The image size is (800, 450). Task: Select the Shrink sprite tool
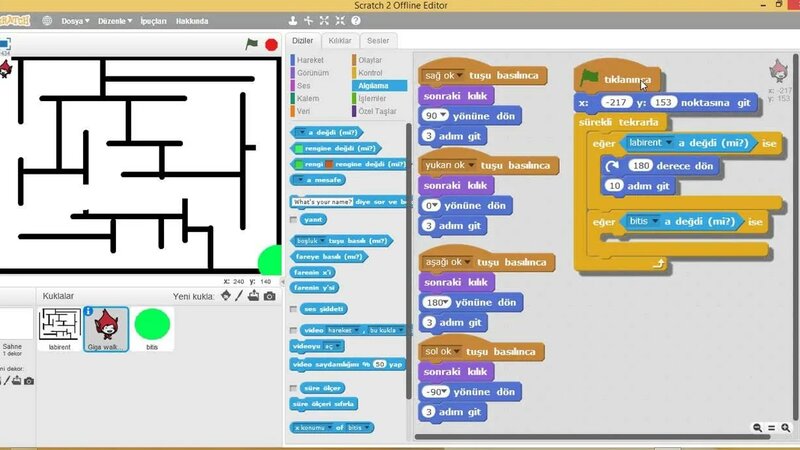pyautogui.click(x=340, y=21)
